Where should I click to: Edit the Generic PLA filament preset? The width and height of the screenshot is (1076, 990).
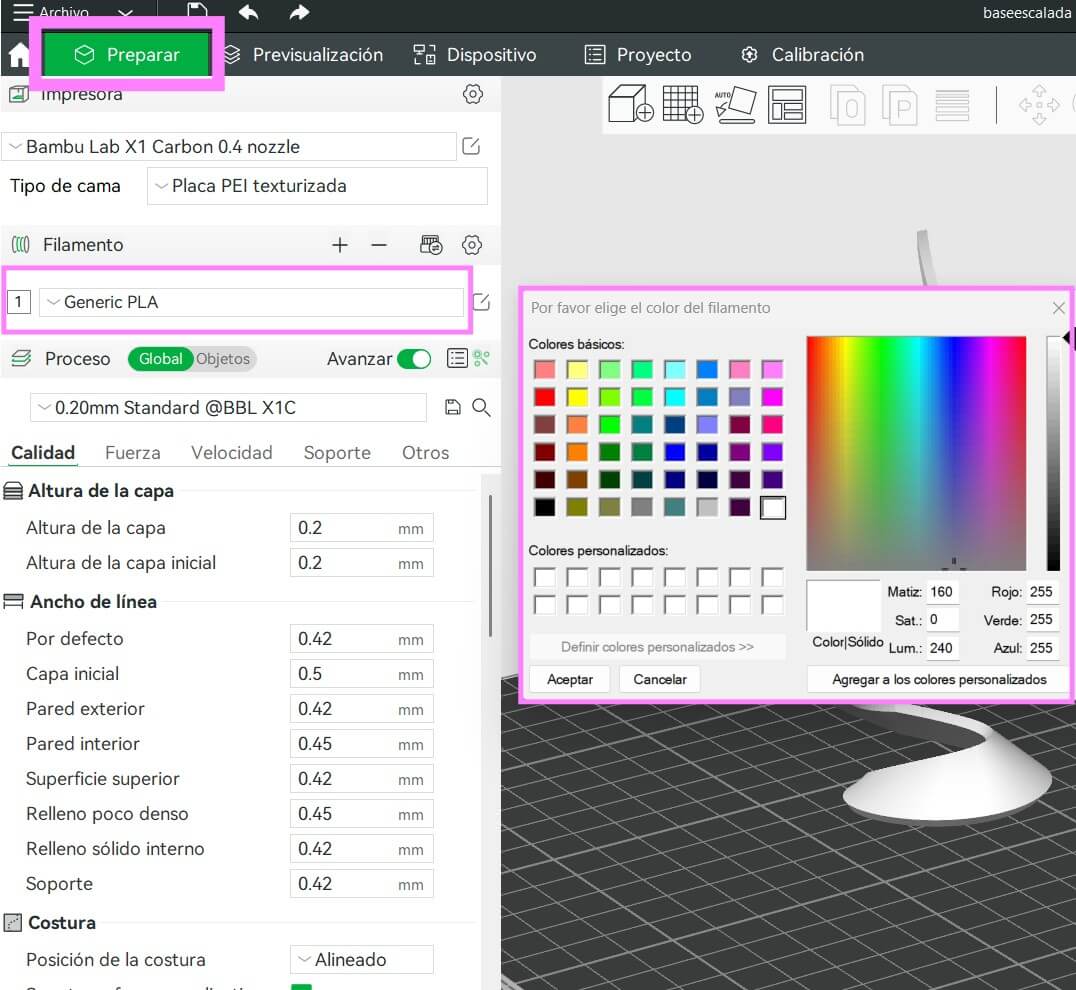coord(481,302)
